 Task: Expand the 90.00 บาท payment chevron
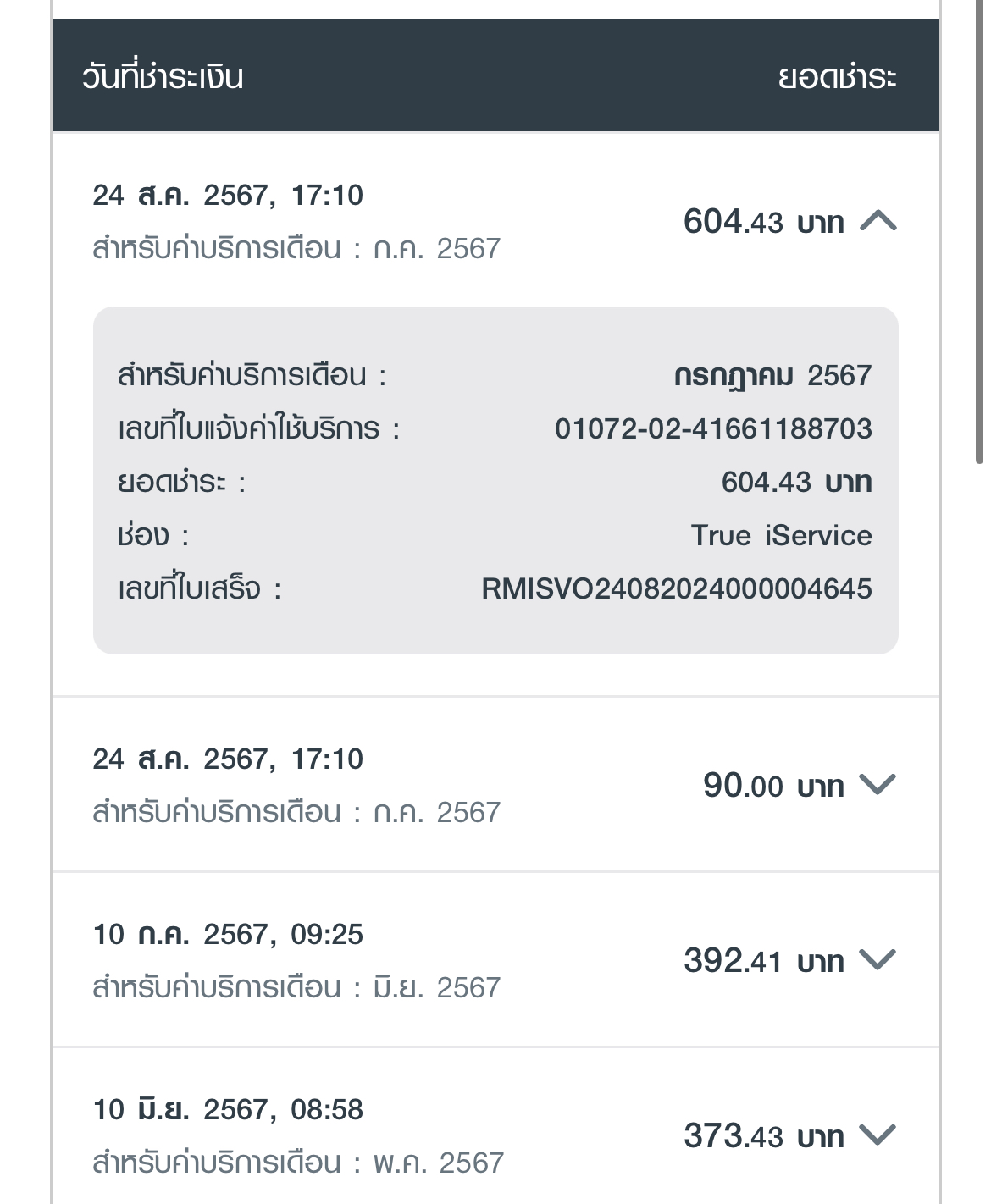(878, 785)
